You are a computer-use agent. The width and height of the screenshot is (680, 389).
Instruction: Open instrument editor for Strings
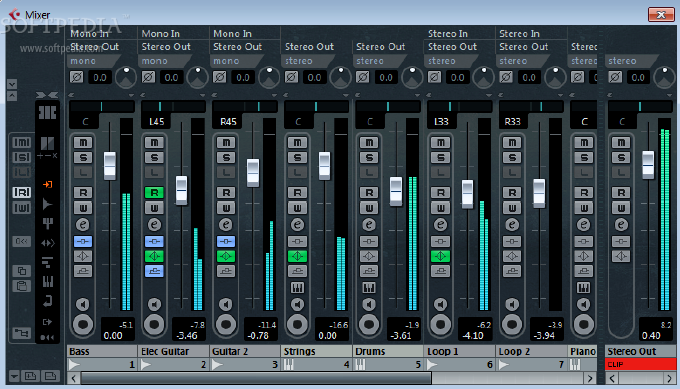pos(298,288)
